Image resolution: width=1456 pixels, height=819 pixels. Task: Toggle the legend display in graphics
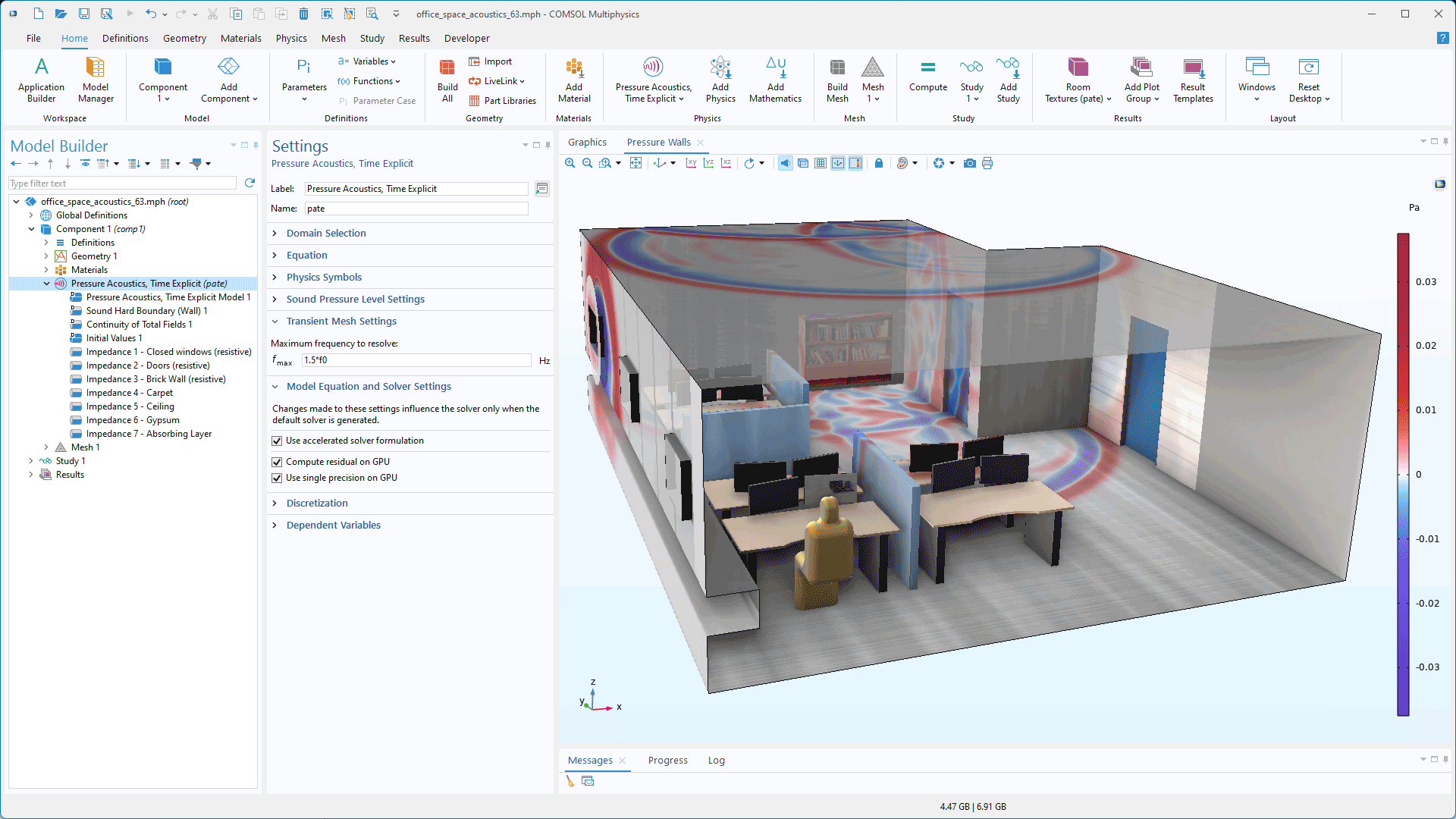[x=855, y=163]
